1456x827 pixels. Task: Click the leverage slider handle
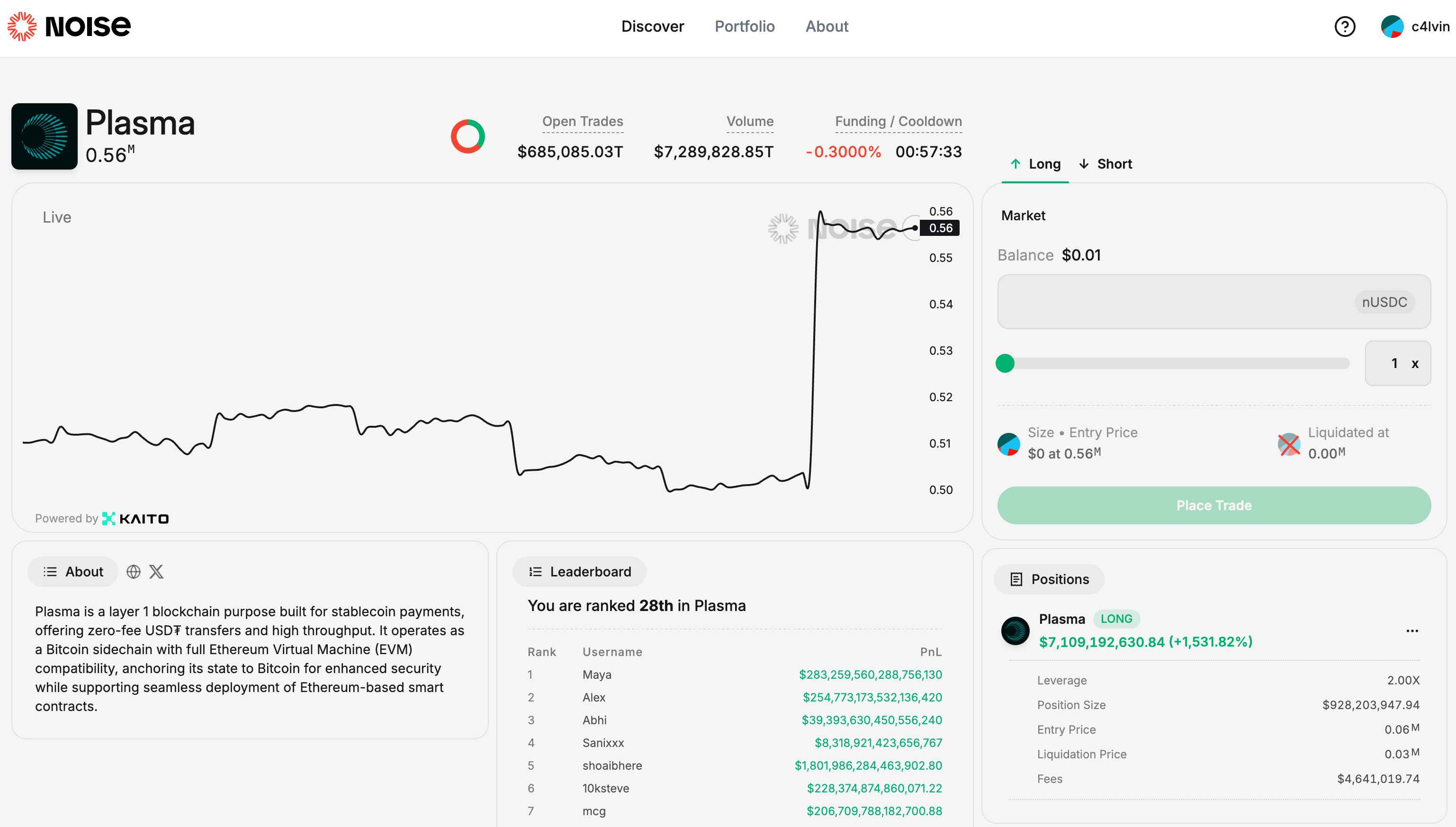point(1005,363)
